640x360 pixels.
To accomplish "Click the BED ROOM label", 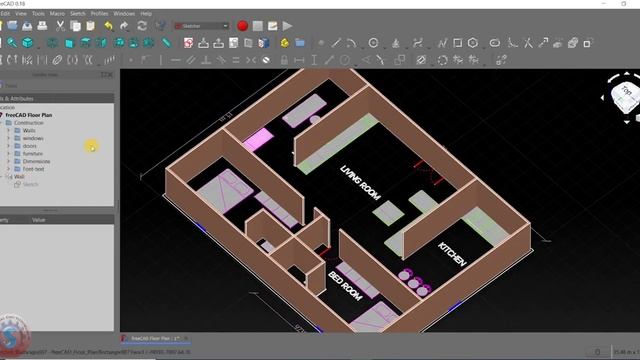I will 345,286.
